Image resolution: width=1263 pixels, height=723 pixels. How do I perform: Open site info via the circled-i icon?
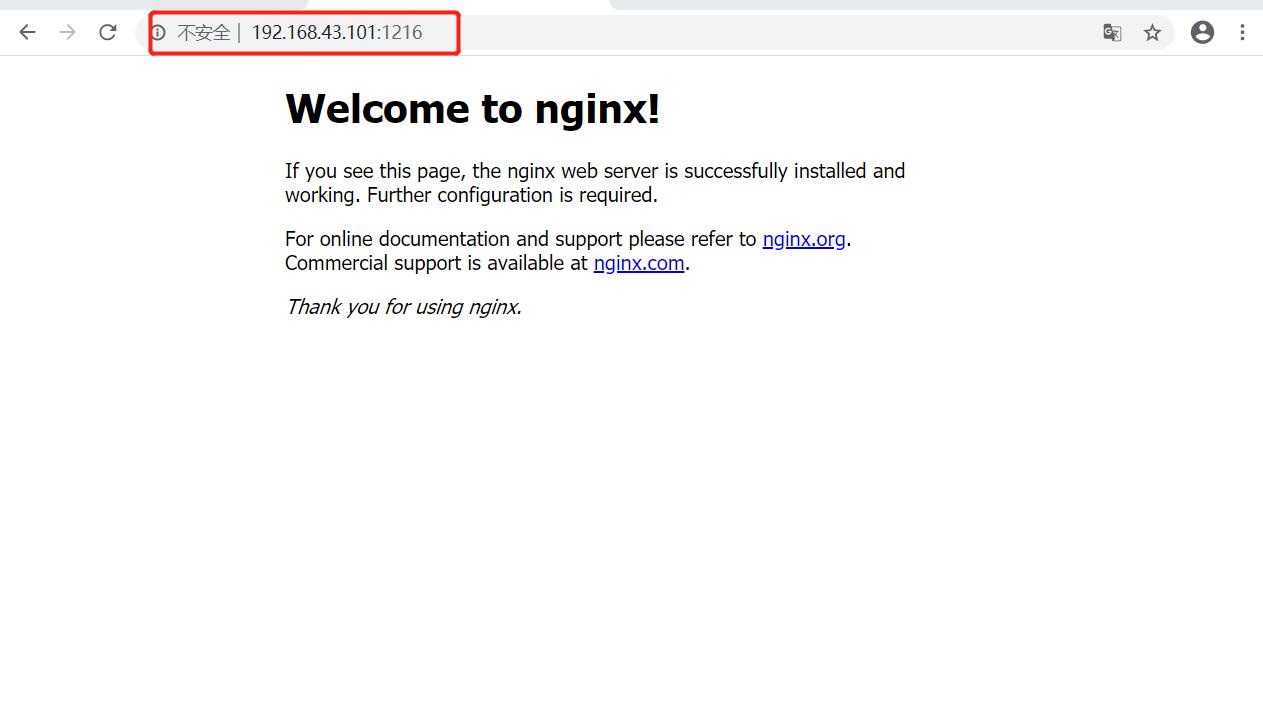click(x=158, y=32)
